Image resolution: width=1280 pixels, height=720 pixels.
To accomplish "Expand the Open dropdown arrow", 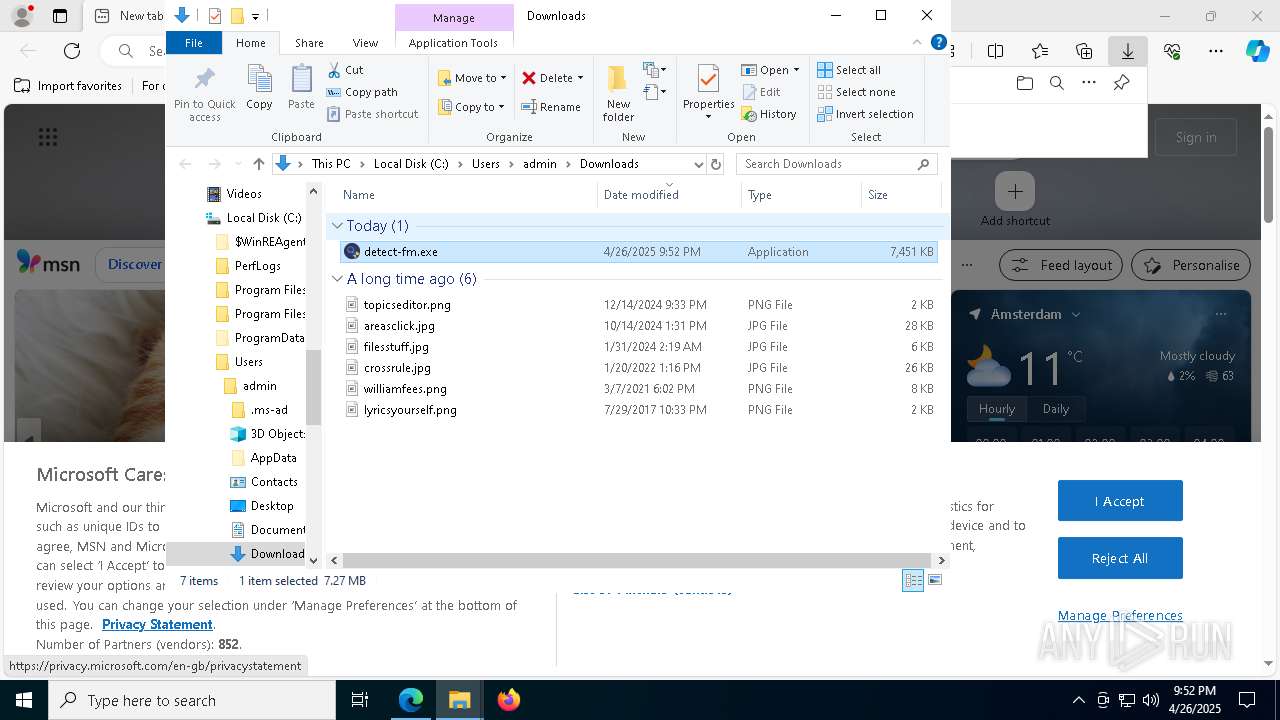I will pos(796,70).
